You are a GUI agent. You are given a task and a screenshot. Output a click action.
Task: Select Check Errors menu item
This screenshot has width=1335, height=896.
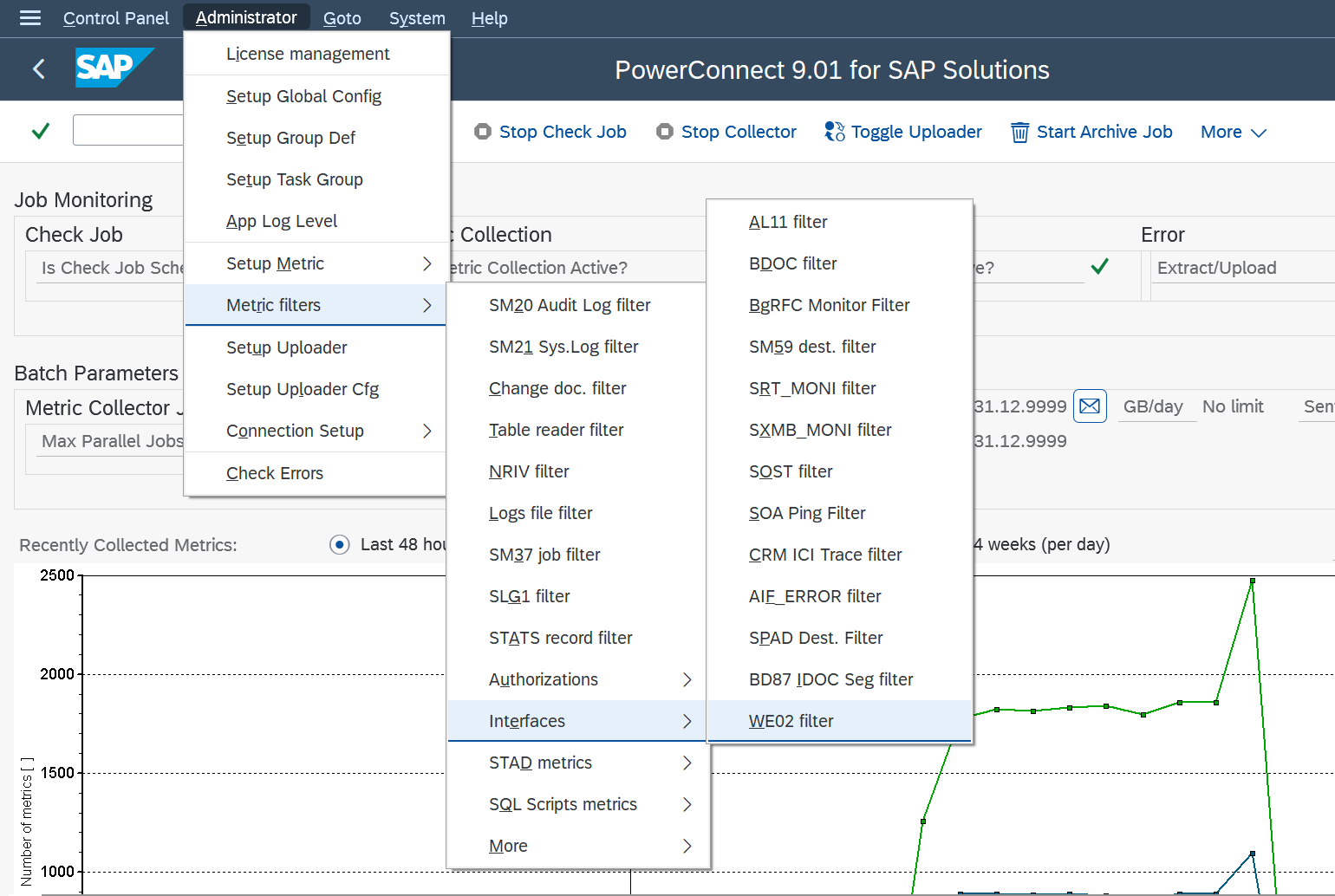click(317, 473)
